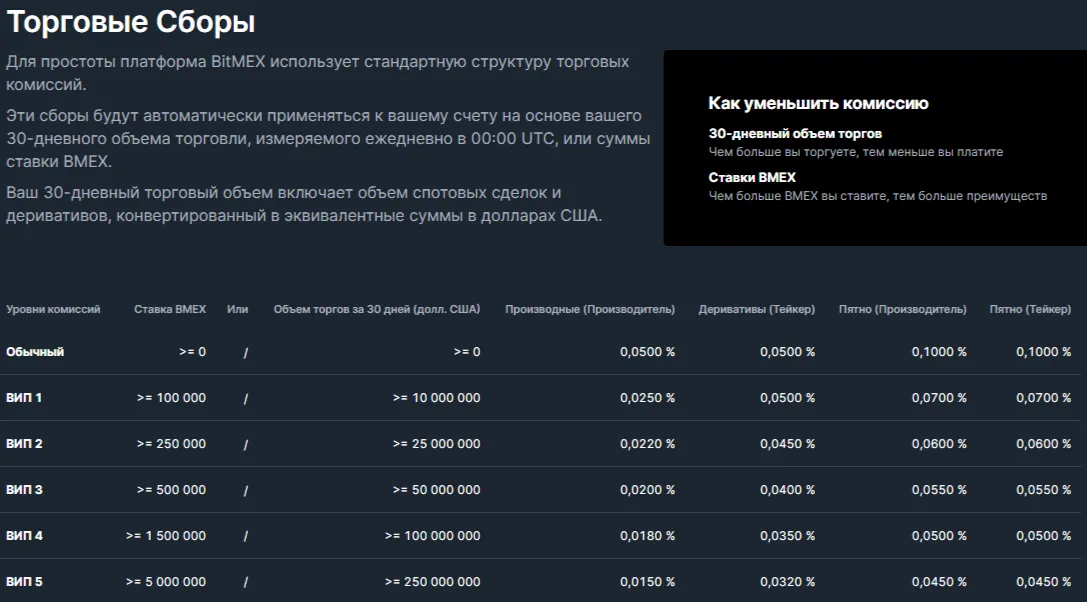Click 'Производные (Производитель)' column header
1087x602 pixels.
(590, 309)
